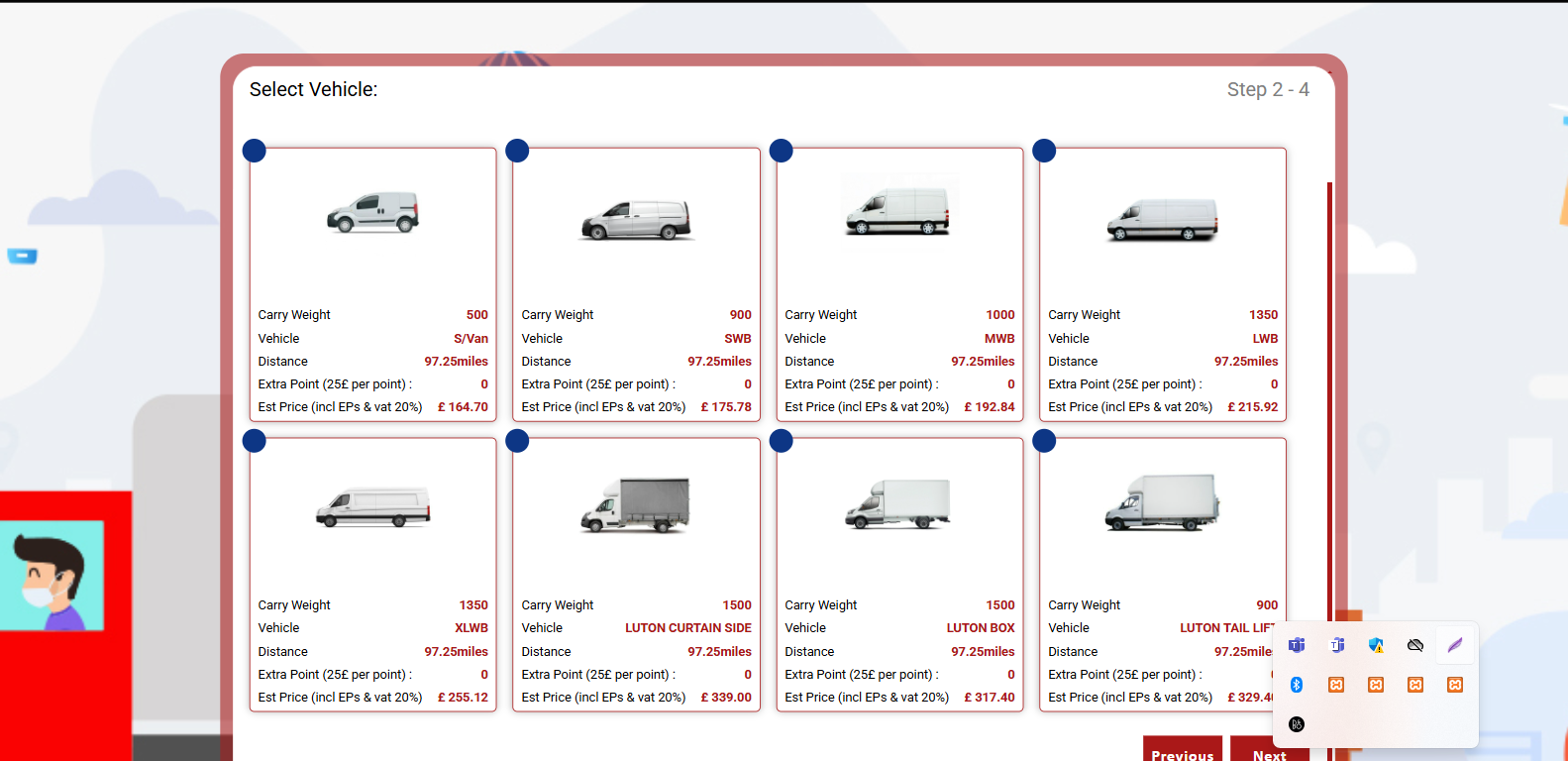Click the purple feather tray icon

1455,645
